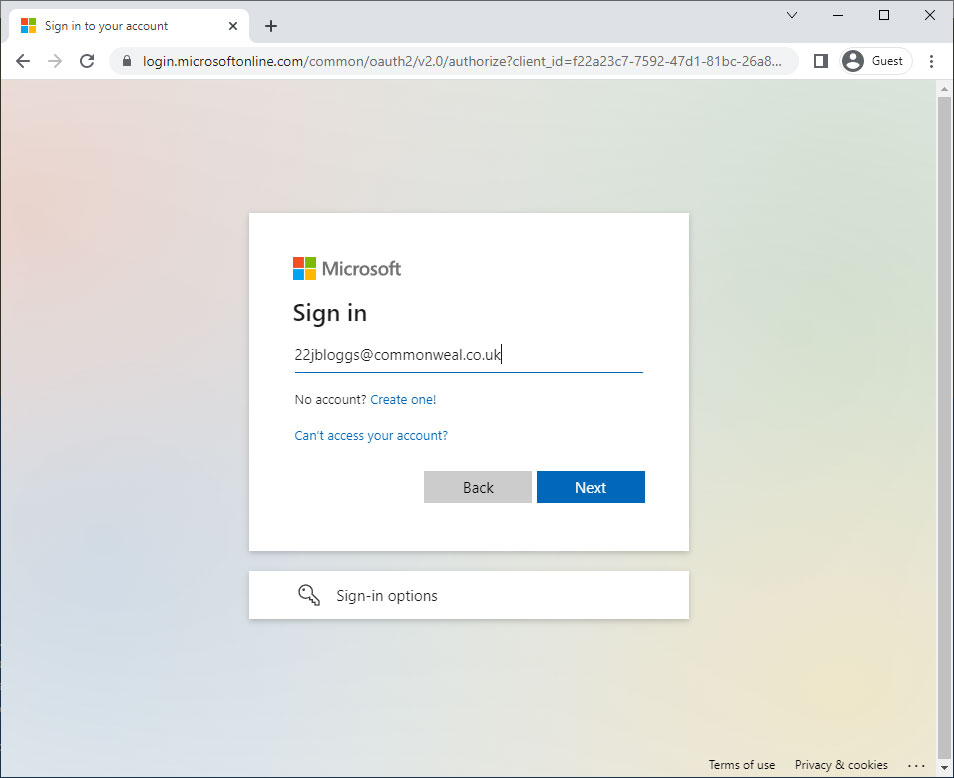Click the Guest profile avatar icon
The width and height of the screenshot is (954, 778).
(x=853, y=61)
